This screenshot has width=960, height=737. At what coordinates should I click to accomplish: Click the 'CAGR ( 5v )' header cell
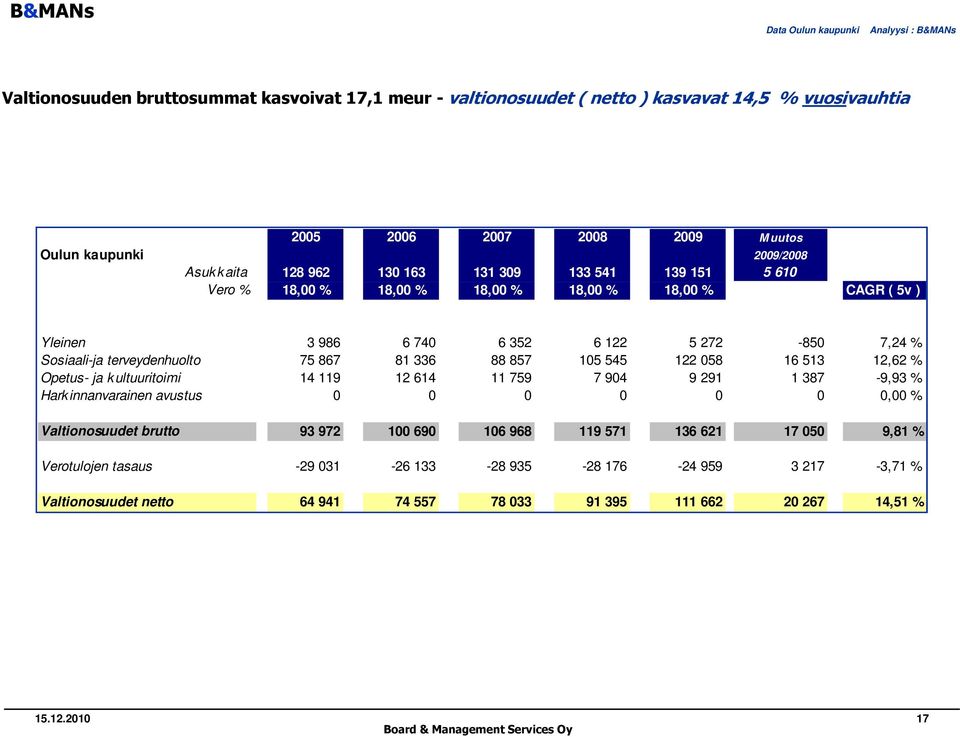883,290
